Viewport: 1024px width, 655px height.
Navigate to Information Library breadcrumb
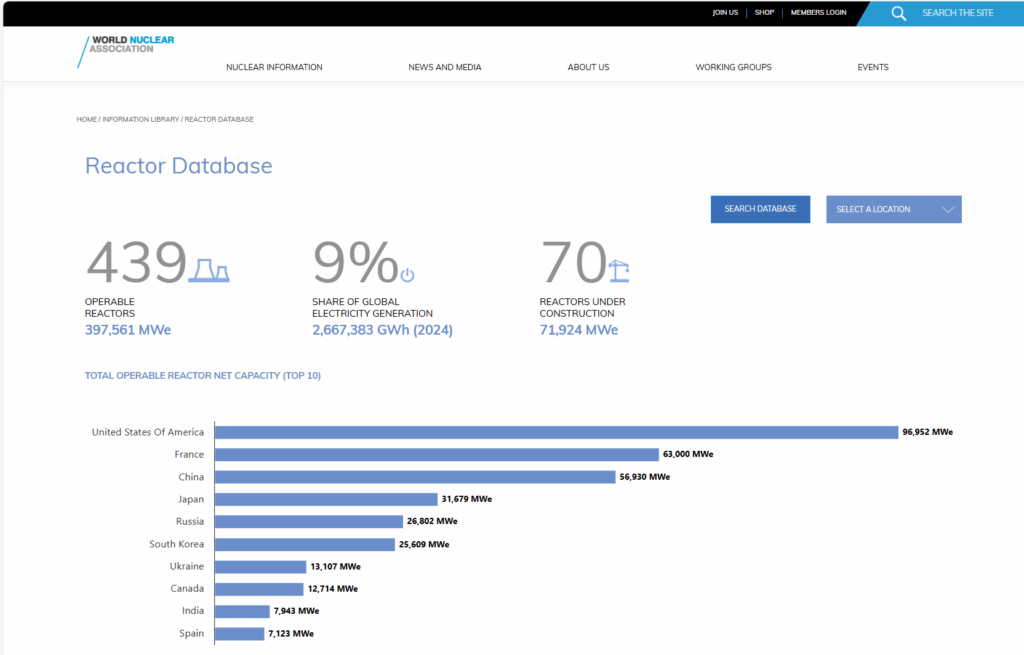tap(140, 119)
